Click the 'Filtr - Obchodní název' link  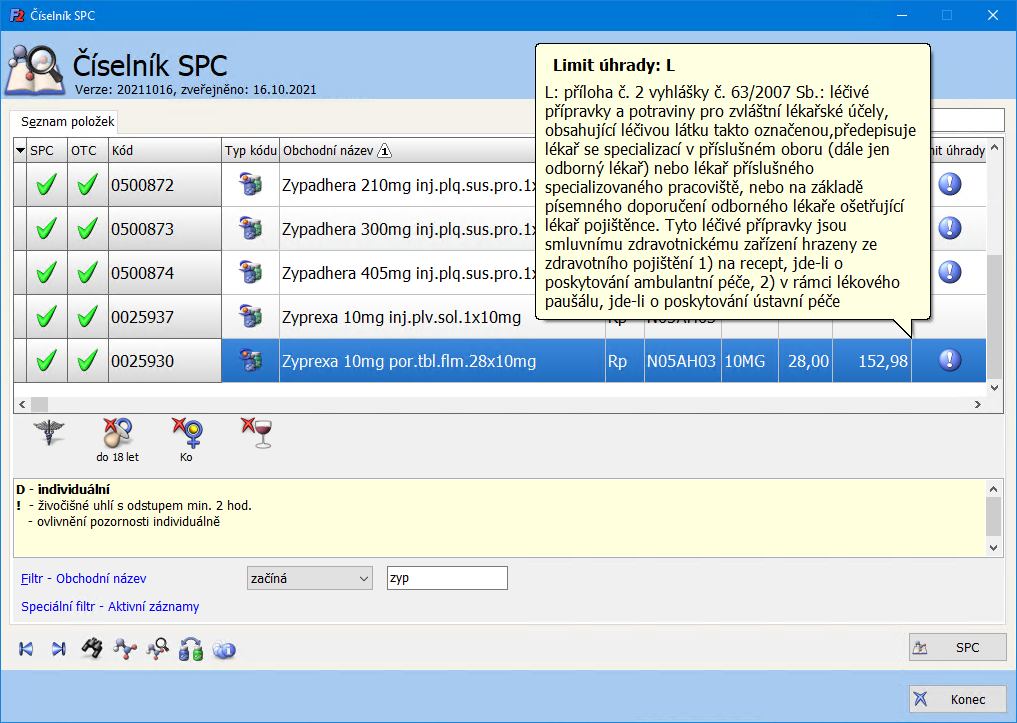click(84, 578)
